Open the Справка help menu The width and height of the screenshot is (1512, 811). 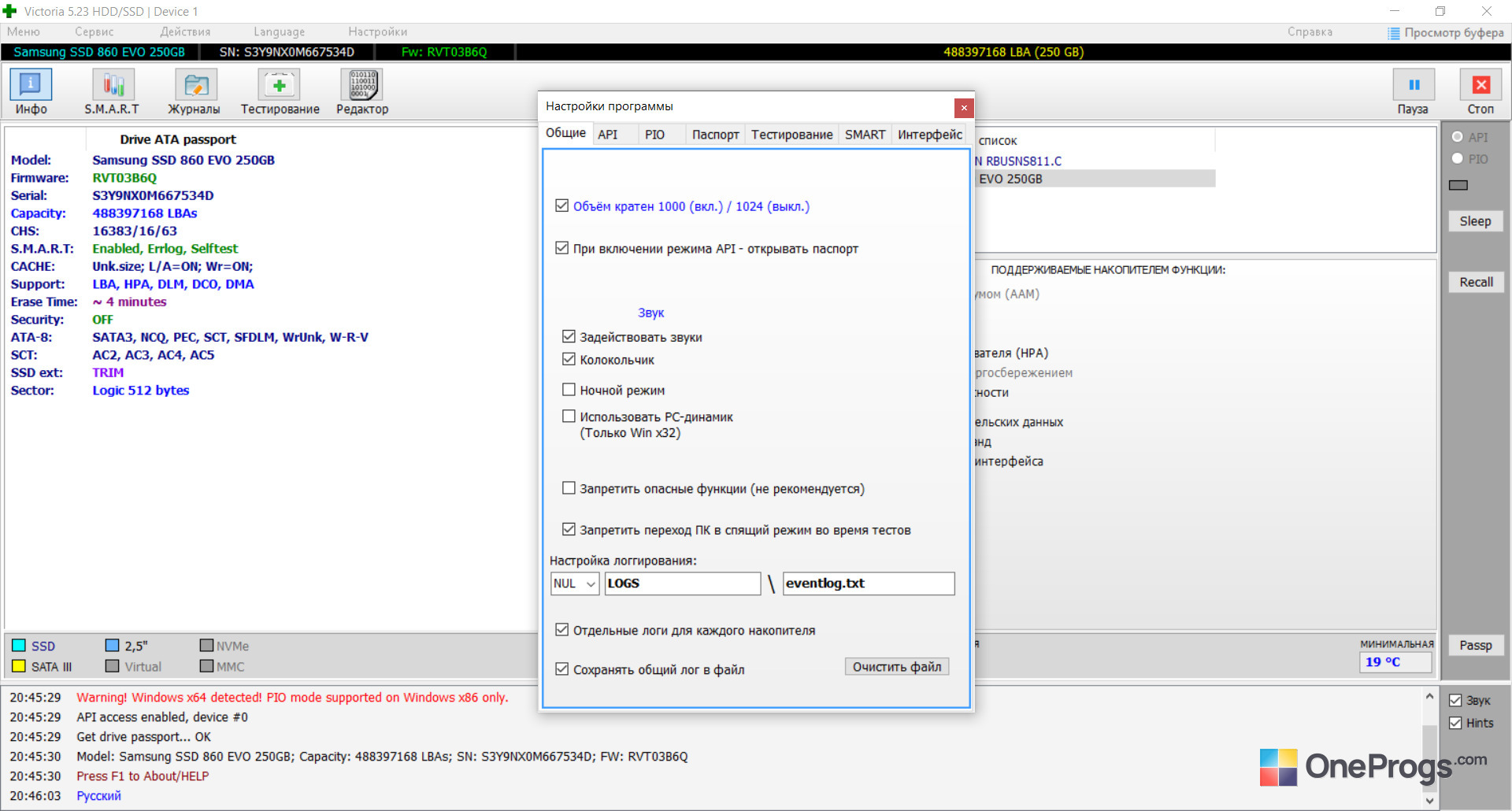pos(1310,31)
